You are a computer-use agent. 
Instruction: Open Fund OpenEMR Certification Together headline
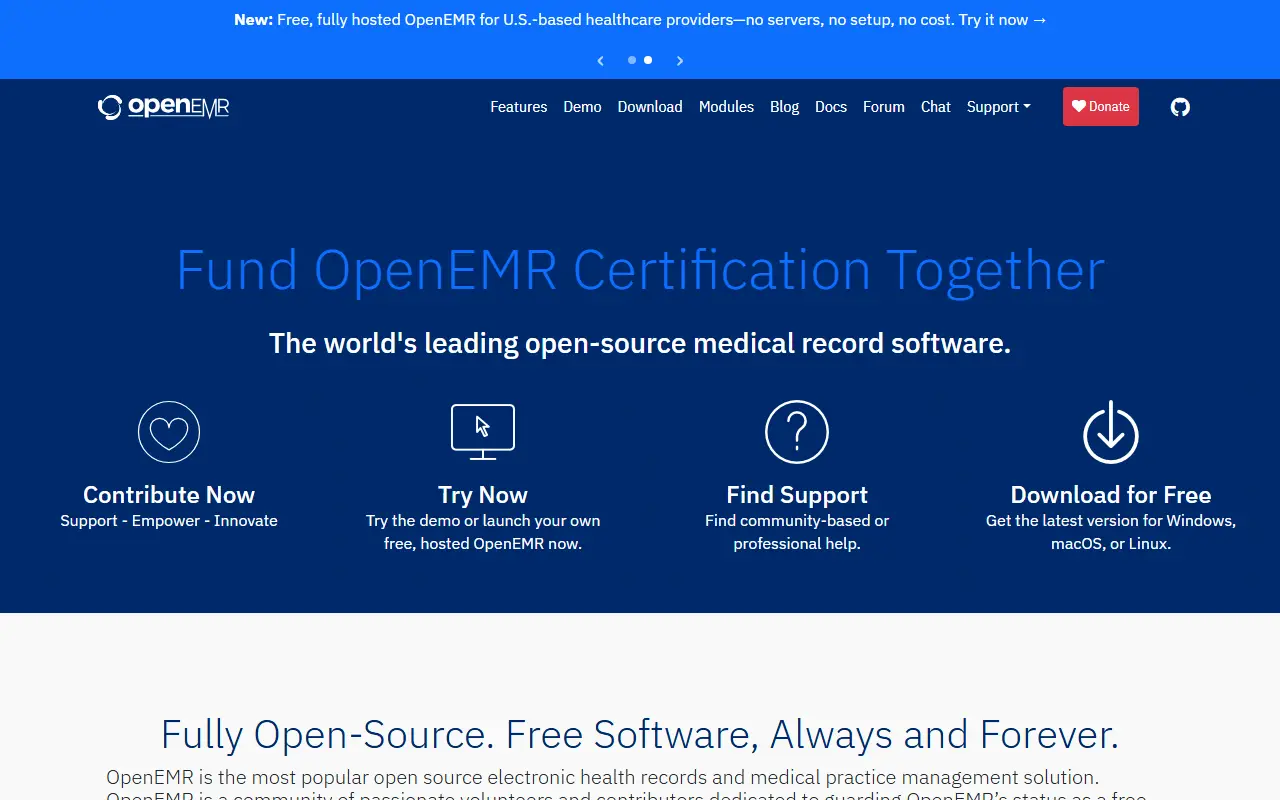point(640,270)
